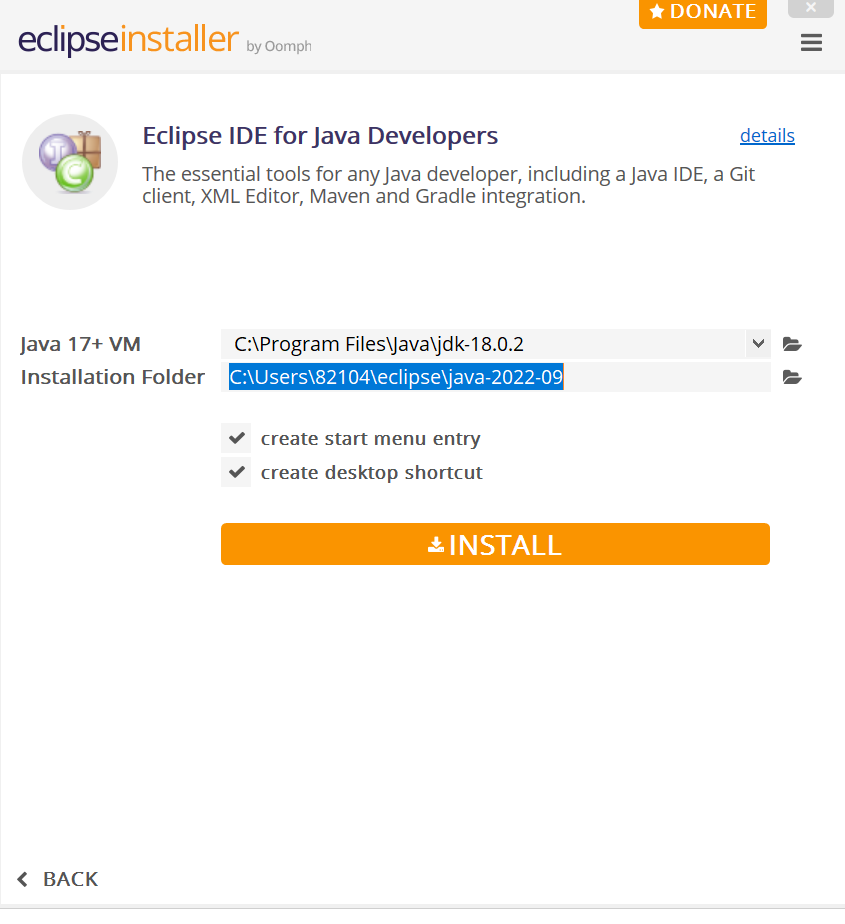Screen dimensions: 845x924
Task: Click the Eclipse IDE Java package icon
Action: pos(70,161)
